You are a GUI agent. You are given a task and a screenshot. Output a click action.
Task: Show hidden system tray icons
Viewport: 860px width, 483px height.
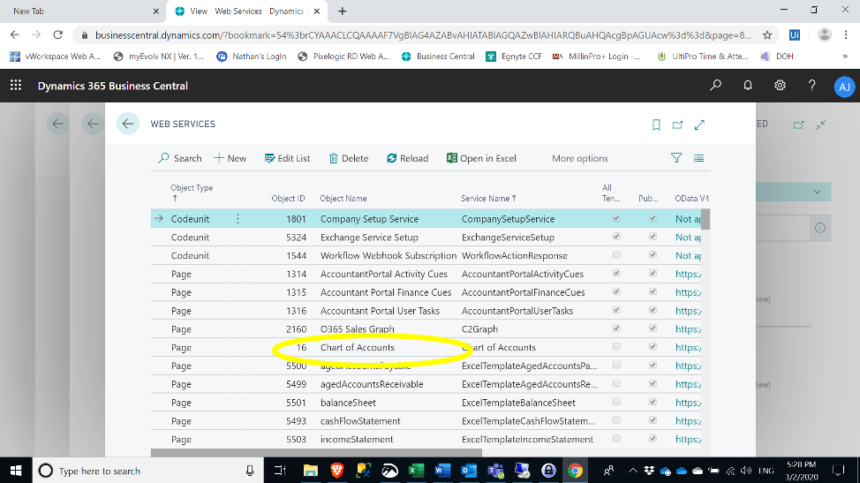pos(632,470)
